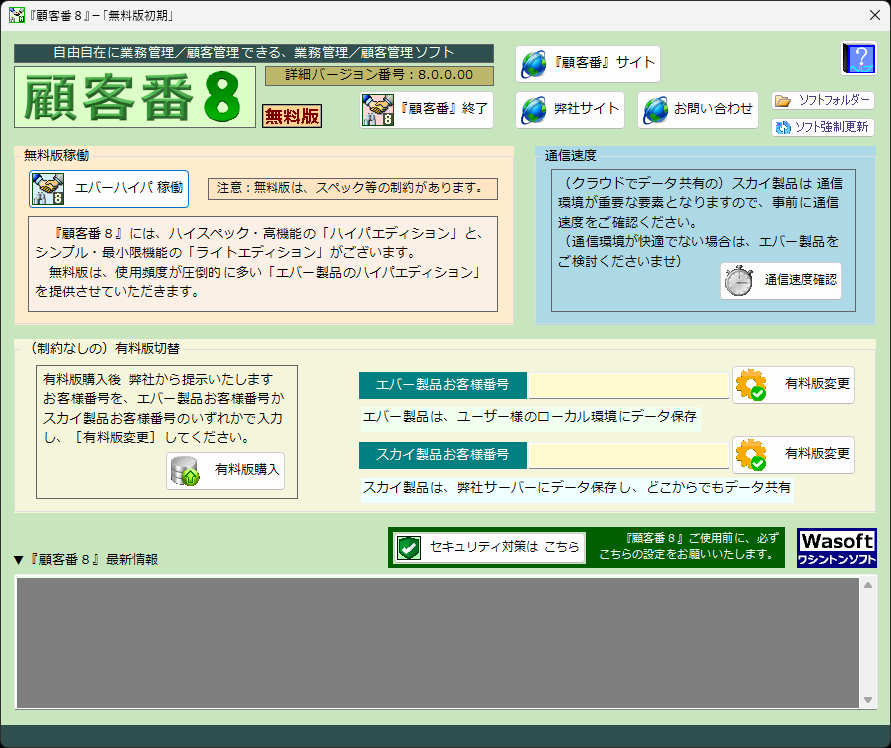Open the 『顧客番』サイト globe button
Viewport: 891px width, 748px height.
(x=588, y=64)
